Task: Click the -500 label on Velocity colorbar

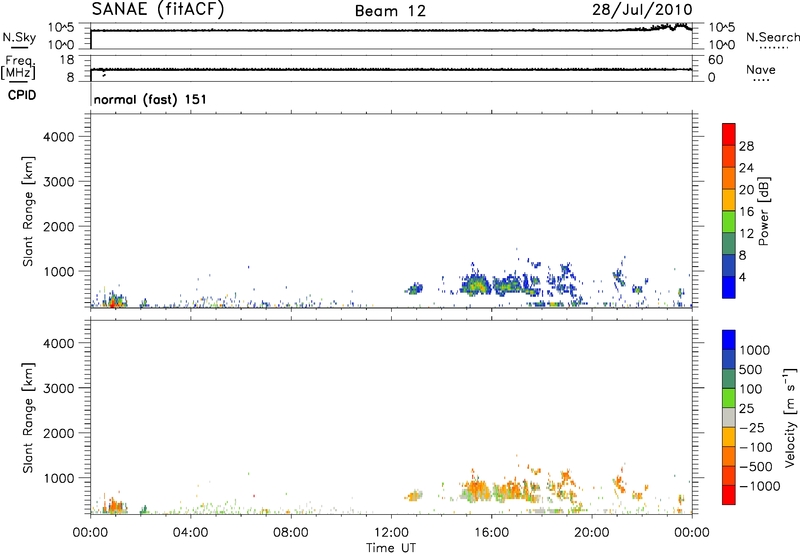Action: (x=756, y=466)
